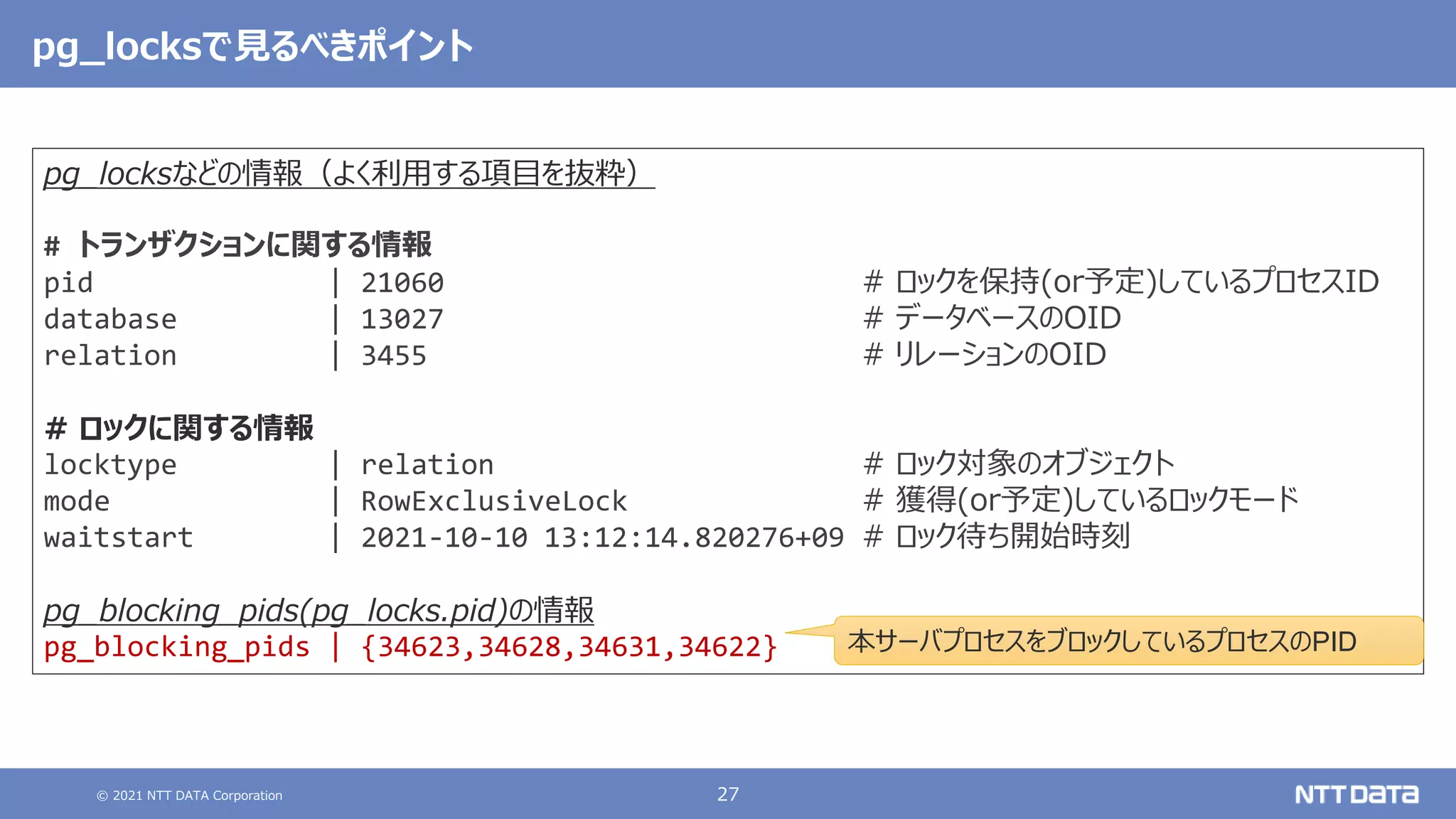Click the slide title 'pg_locksで見るべきポイント'
Image resolution: width=1456 pixels, height=819 pixels.
[252, 46]
